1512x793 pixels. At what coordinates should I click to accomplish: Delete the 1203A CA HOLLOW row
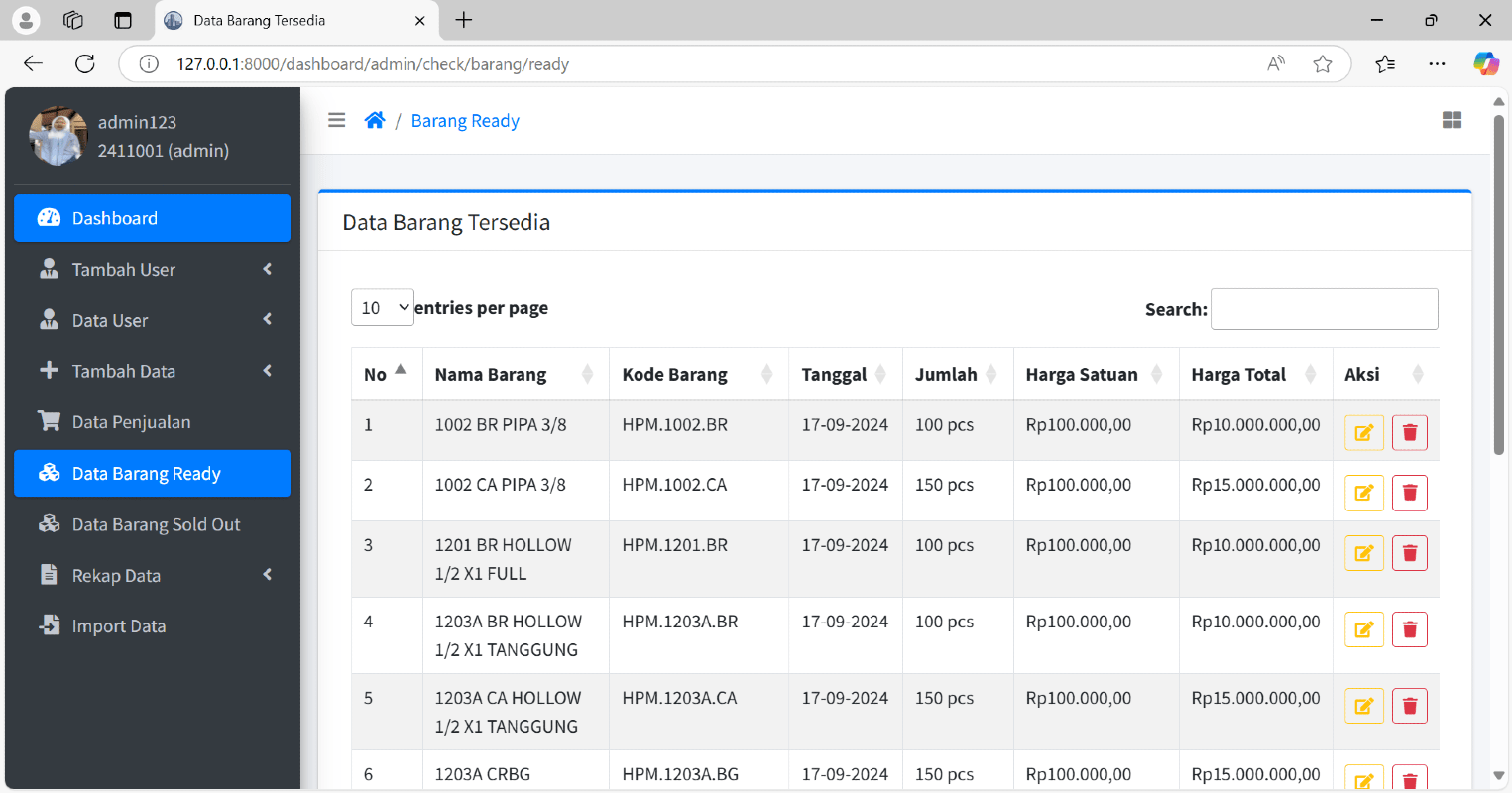click(x=1410, y=706)
